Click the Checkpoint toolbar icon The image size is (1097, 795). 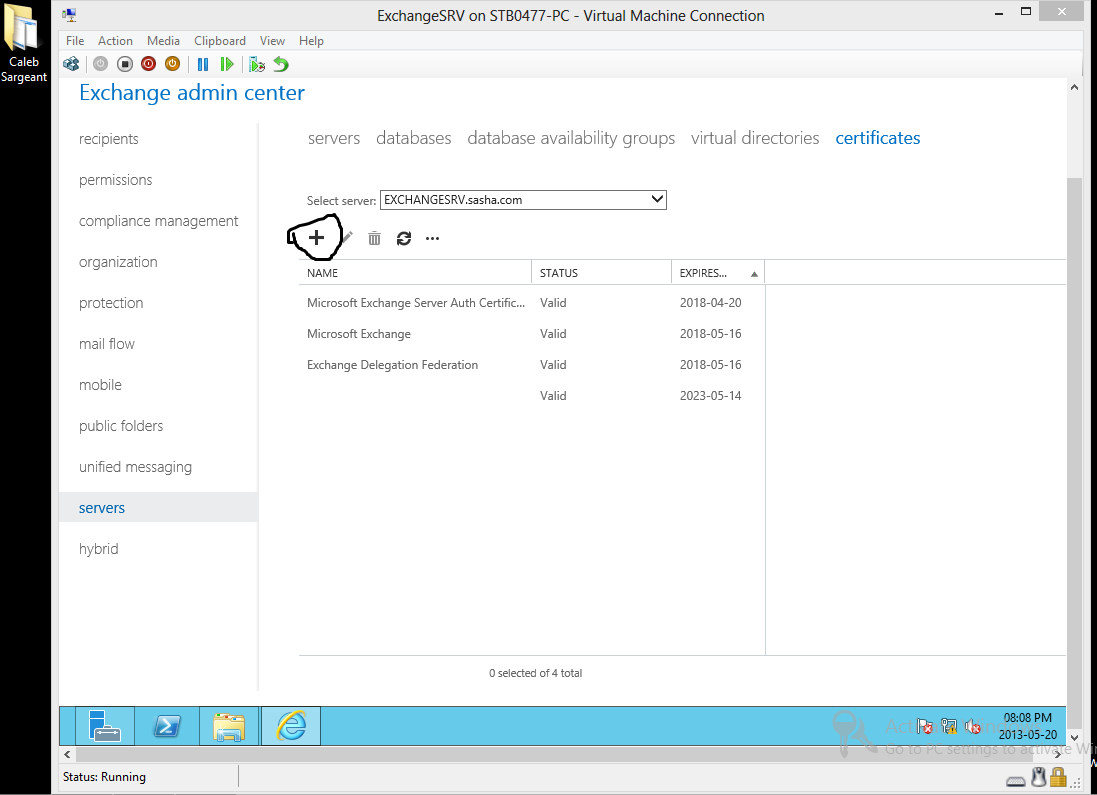tap(257, 64)
